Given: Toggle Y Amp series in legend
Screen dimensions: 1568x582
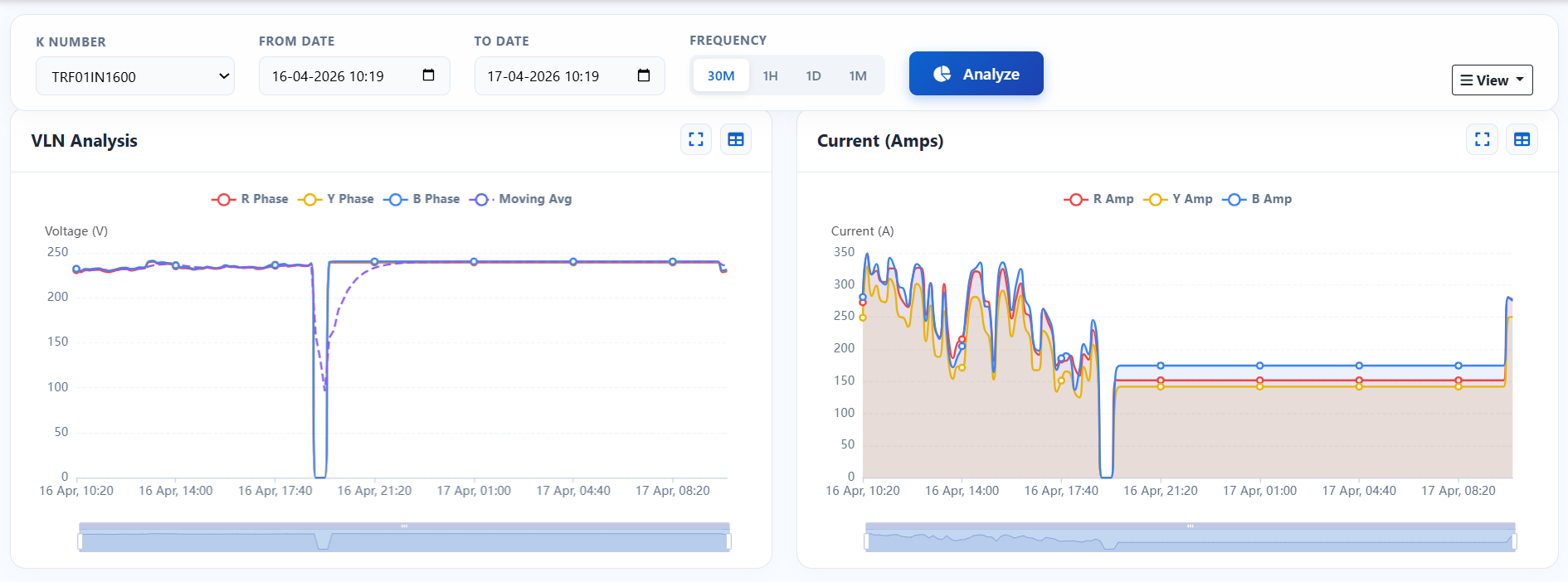Looking at the screenshot, I should (x=1179, y=199).
